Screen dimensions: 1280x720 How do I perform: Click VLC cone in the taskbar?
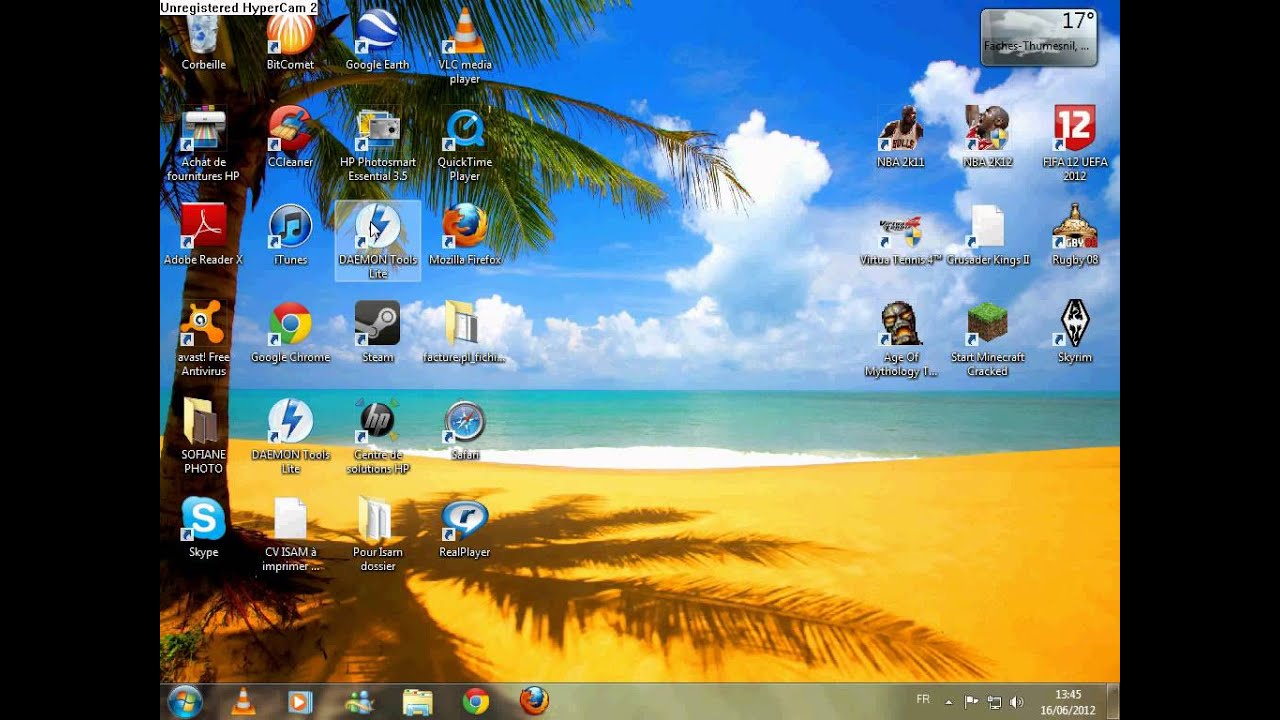click(243, 701)
